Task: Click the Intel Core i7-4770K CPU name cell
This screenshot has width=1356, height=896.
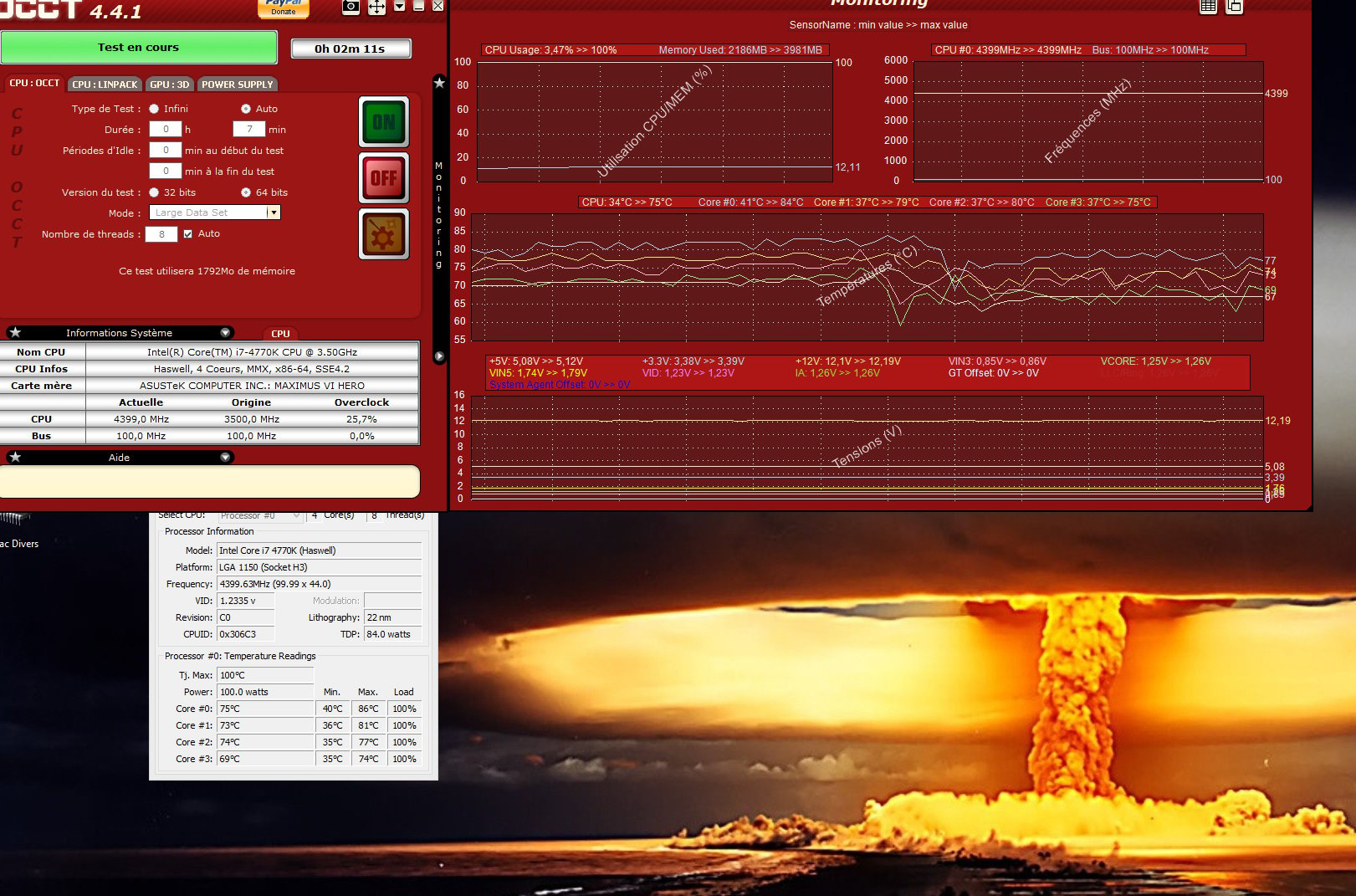Action: 252,352
